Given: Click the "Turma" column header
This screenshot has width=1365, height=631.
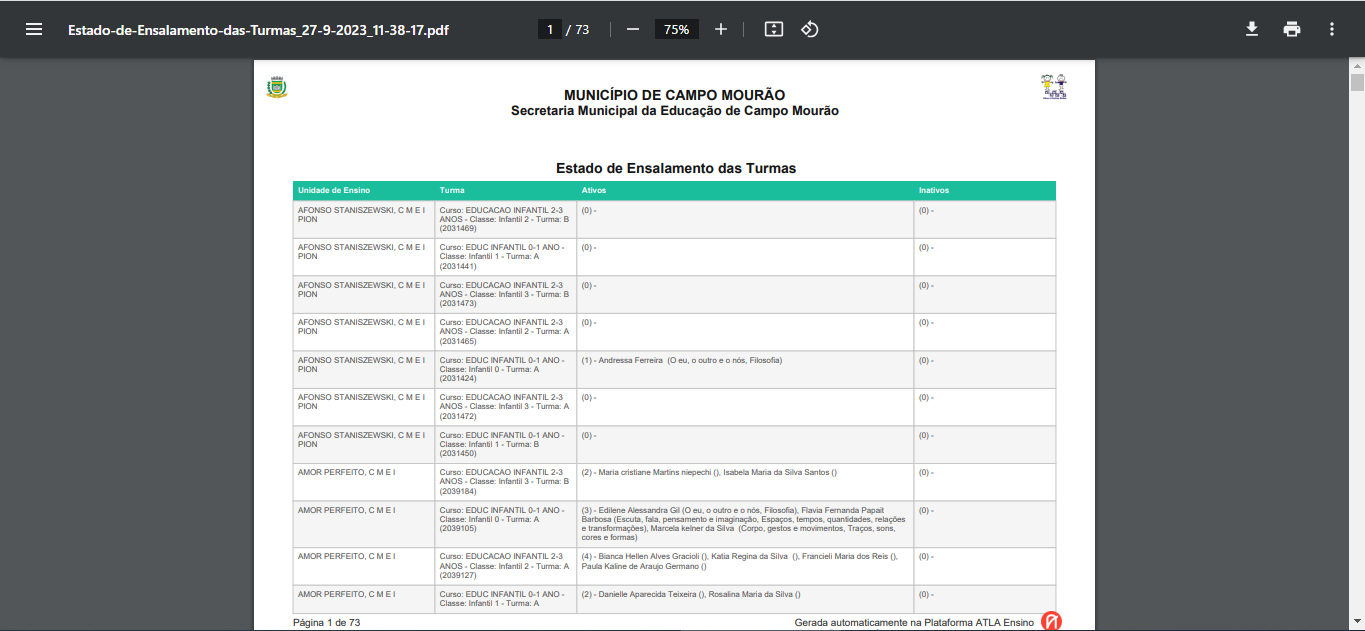Looking at the screenshot, I should pyautogui.click(x=505, y=190).
